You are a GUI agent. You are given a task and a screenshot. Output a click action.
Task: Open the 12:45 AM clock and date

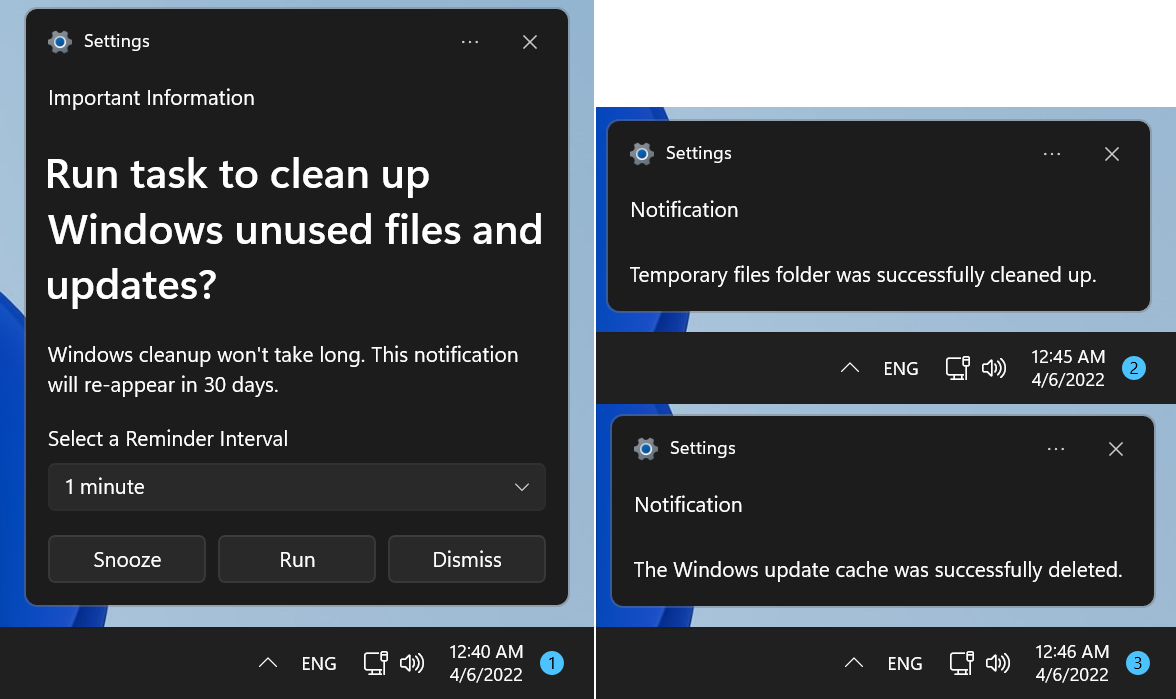[x=1068, y=368]
